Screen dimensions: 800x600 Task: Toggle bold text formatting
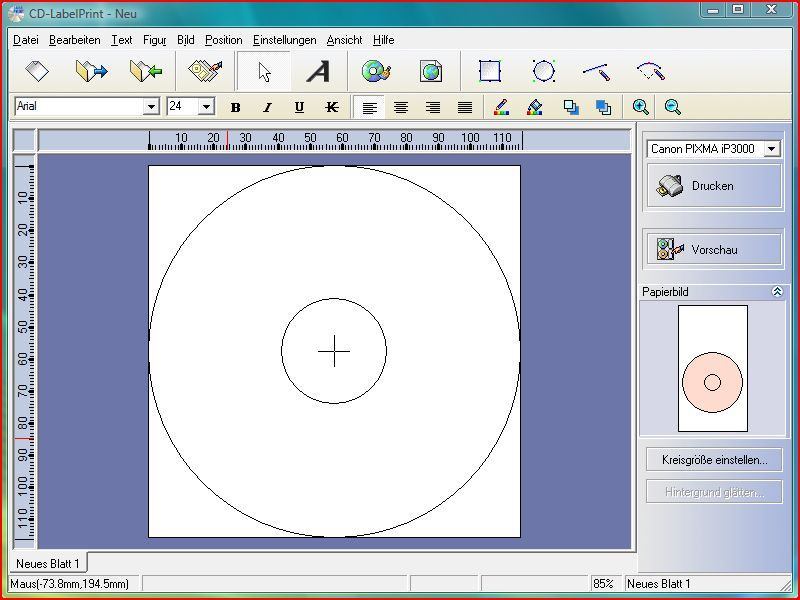click(x=236, y=107)
